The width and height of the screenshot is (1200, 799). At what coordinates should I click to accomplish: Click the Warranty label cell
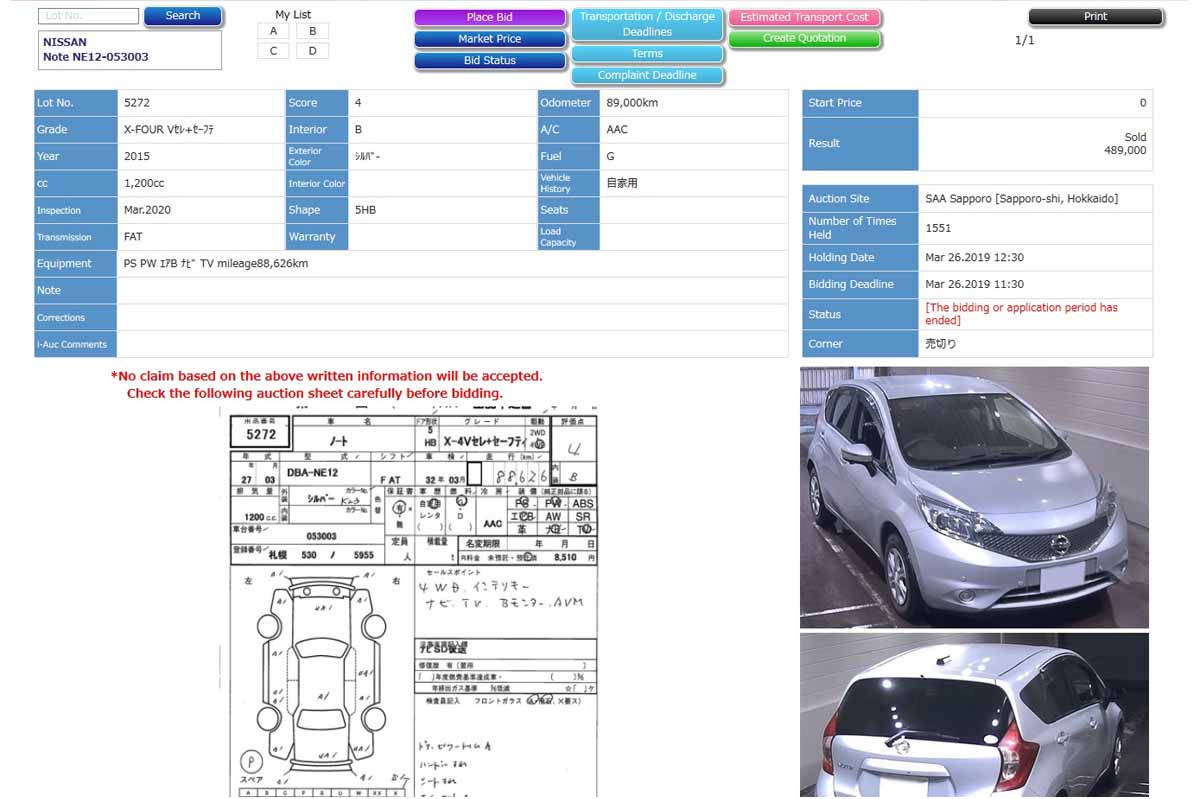click(x=317, y=237)
